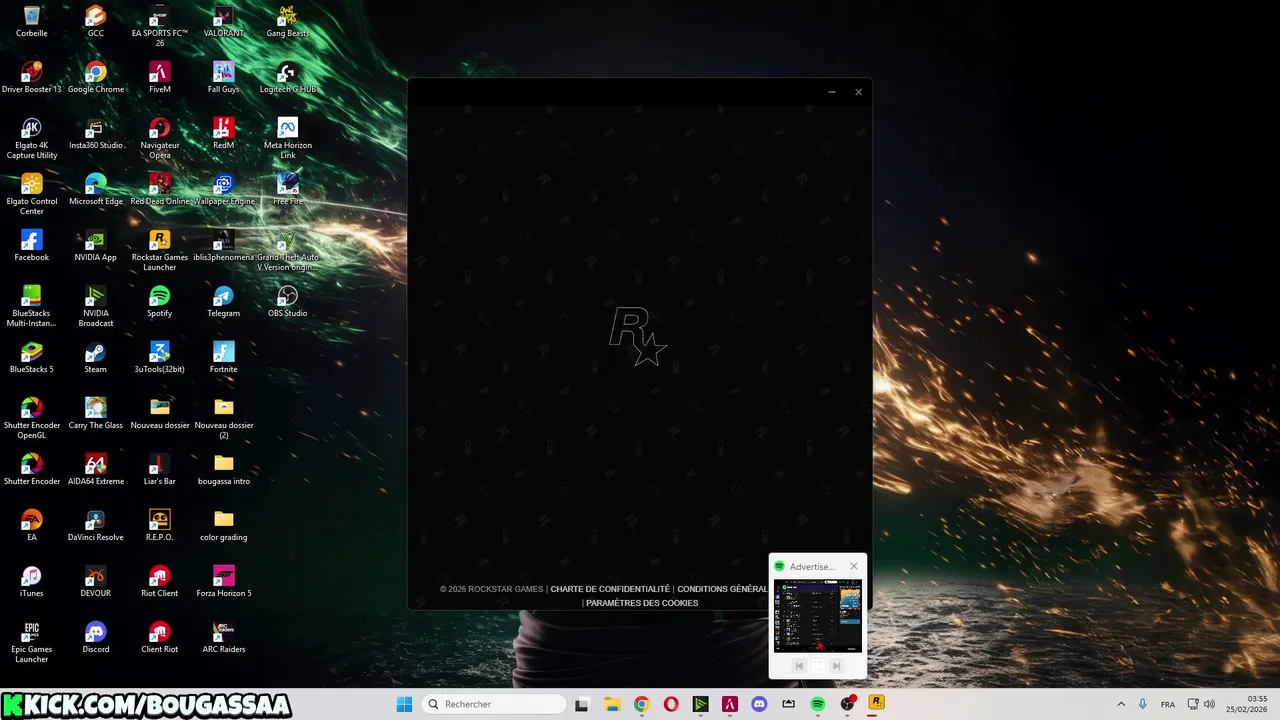This screenshot has height=720, width=1280.
Task: Open the color grading folder
Action: pos(224,525)
